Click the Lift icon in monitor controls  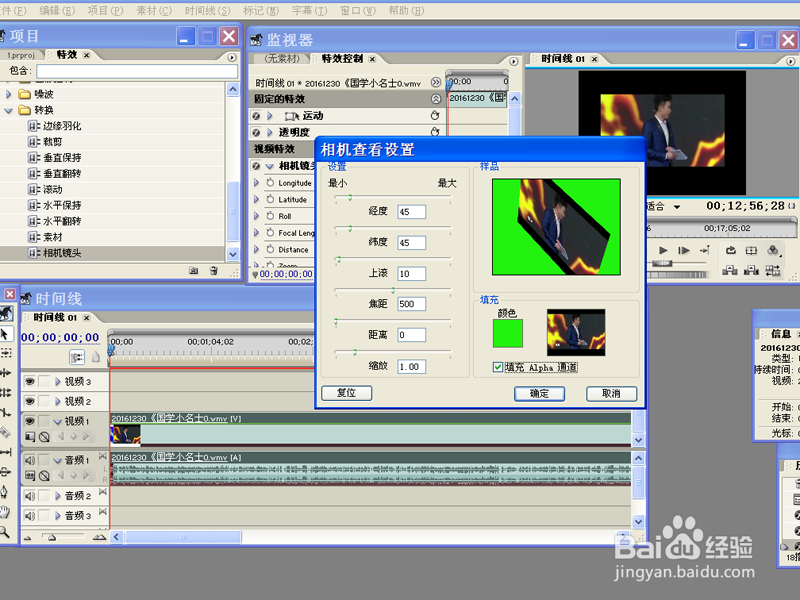(730, 270)
